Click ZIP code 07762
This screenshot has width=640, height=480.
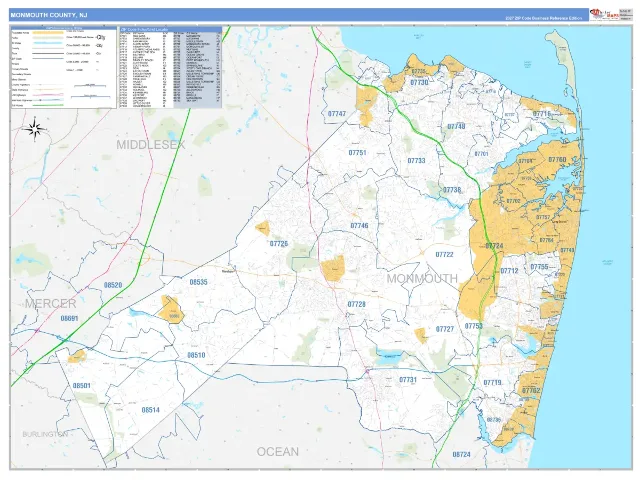coord(531,391)
